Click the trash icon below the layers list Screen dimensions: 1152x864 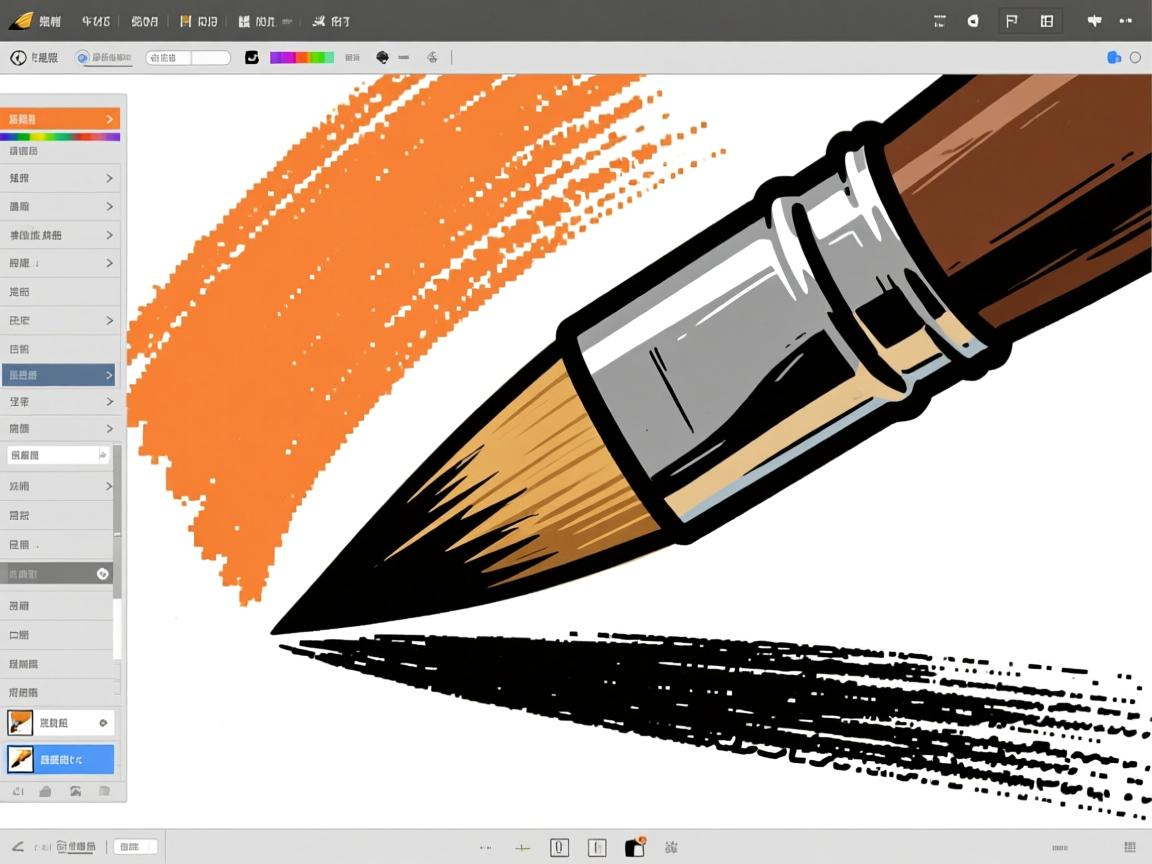pyautogui.click(x=104, y=791)
